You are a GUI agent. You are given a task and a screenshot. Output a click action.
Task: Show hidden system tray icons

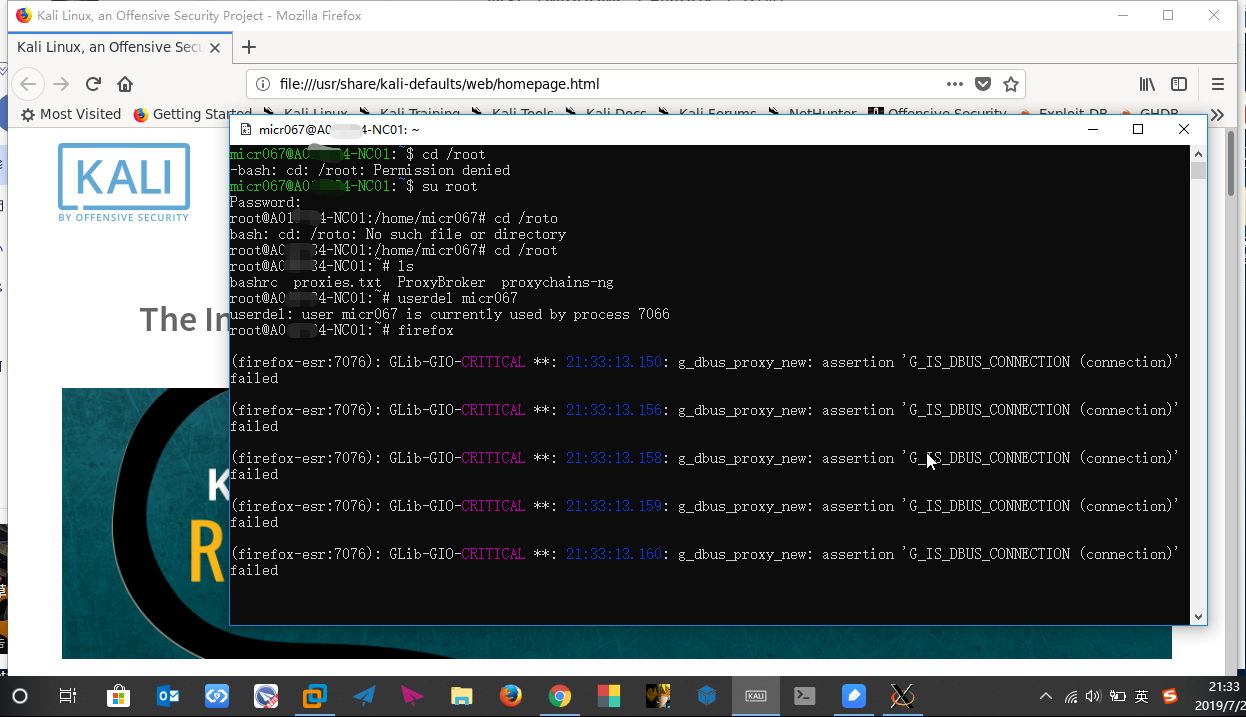[1046, 696]
